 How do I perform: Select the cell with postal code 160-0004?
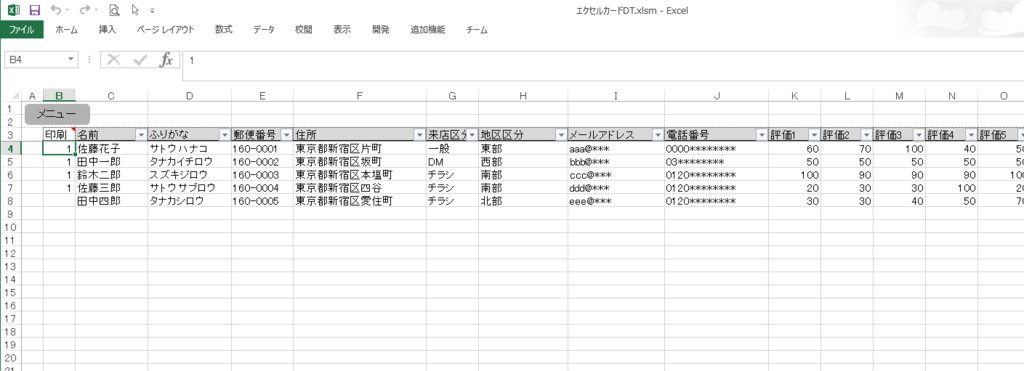coord(263,187)
